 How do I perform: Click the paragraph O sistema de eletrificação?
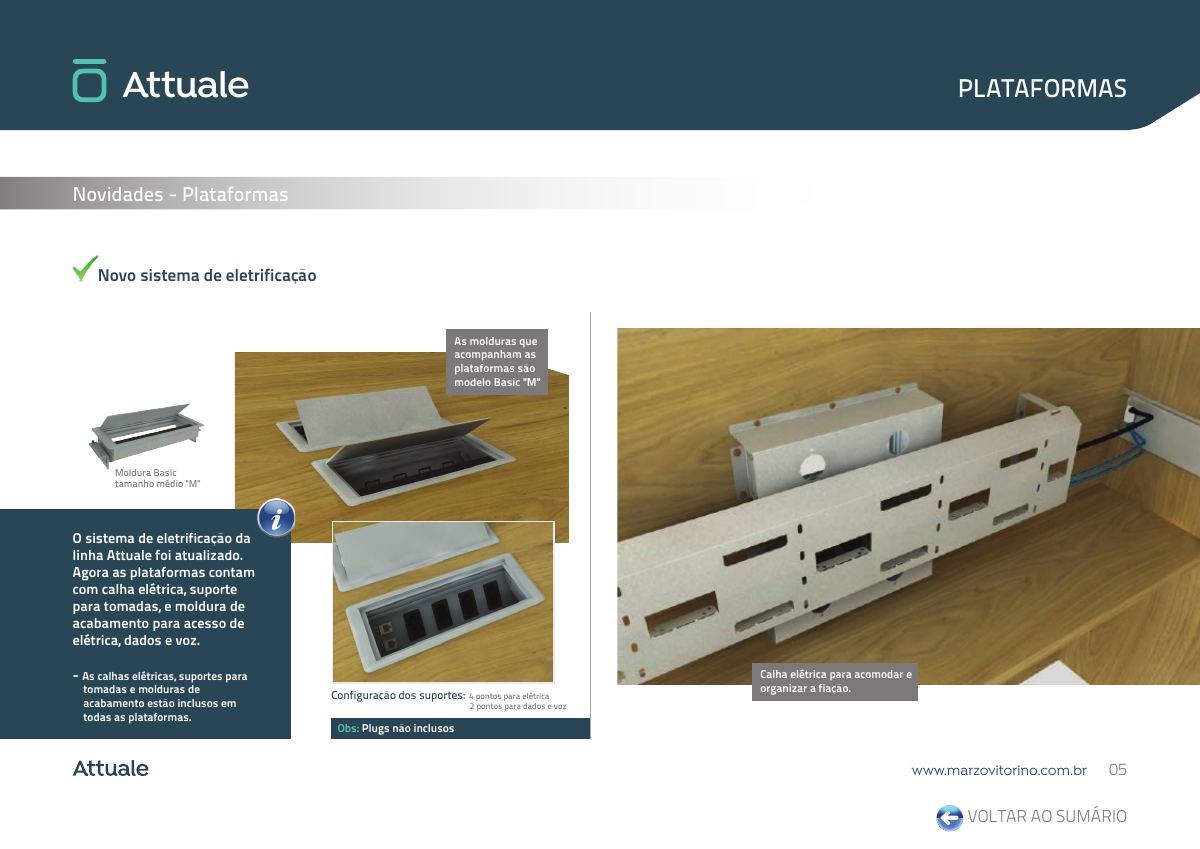[163, 589]
